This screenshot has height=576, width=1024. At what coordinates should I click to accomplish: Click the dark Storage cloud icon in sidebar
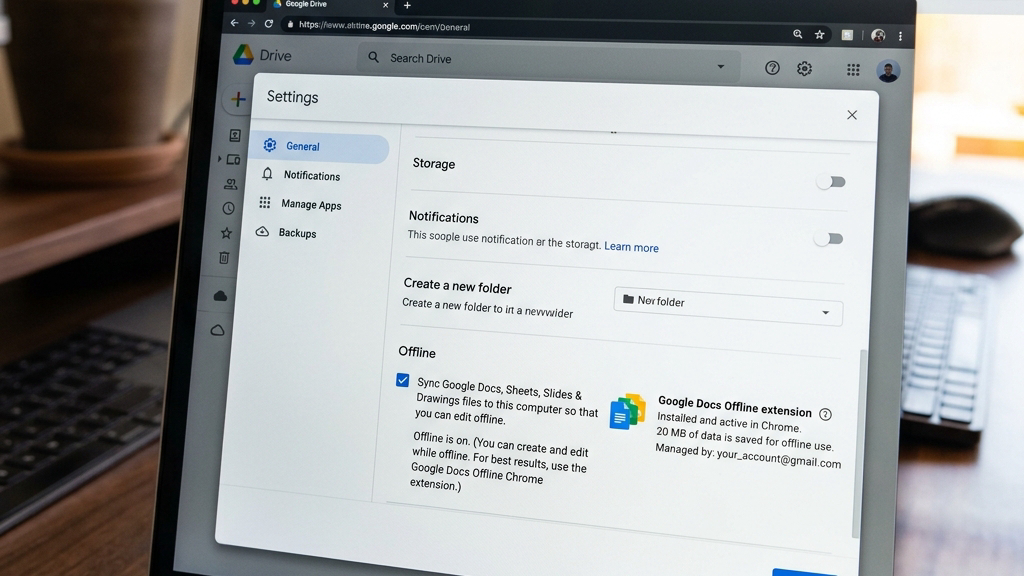(220, 296)
